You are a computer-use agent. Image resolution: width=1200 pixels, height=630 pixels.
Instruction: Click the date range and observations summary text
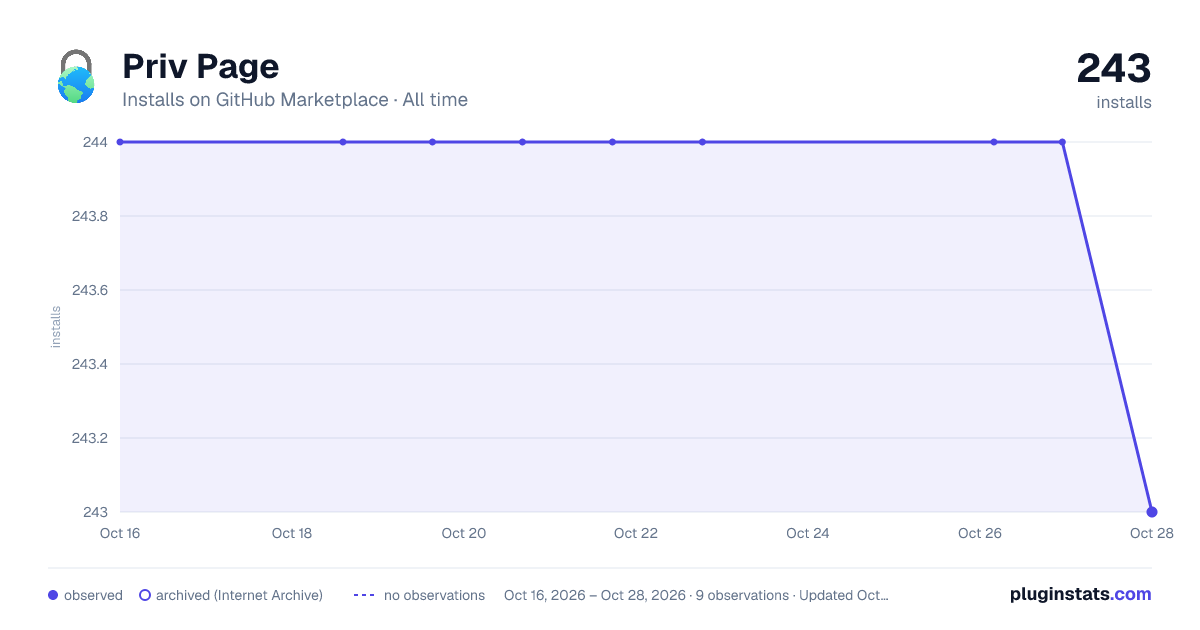click(x=696, y=595)
